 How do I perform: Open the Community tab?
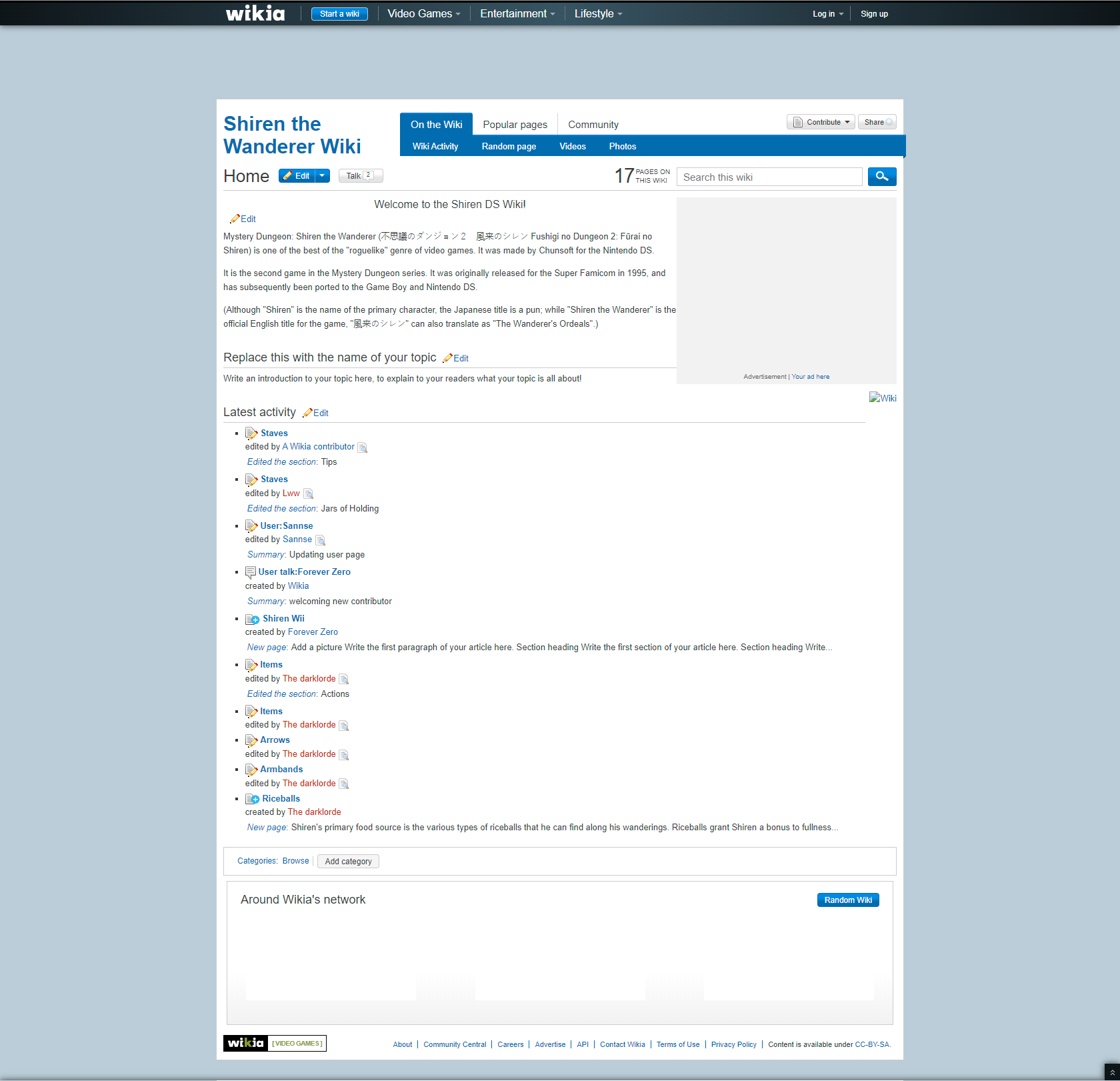[593, 125]
